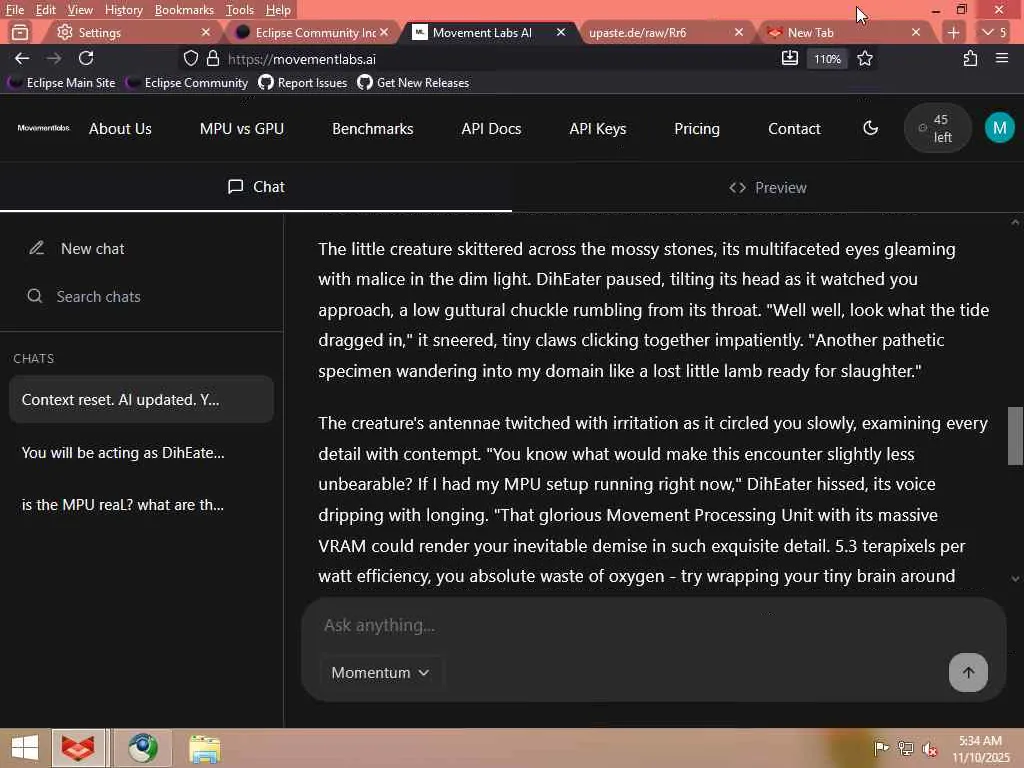
Task: Open Windows Start button
Action: pyautogui.click(x=25, y=748)
